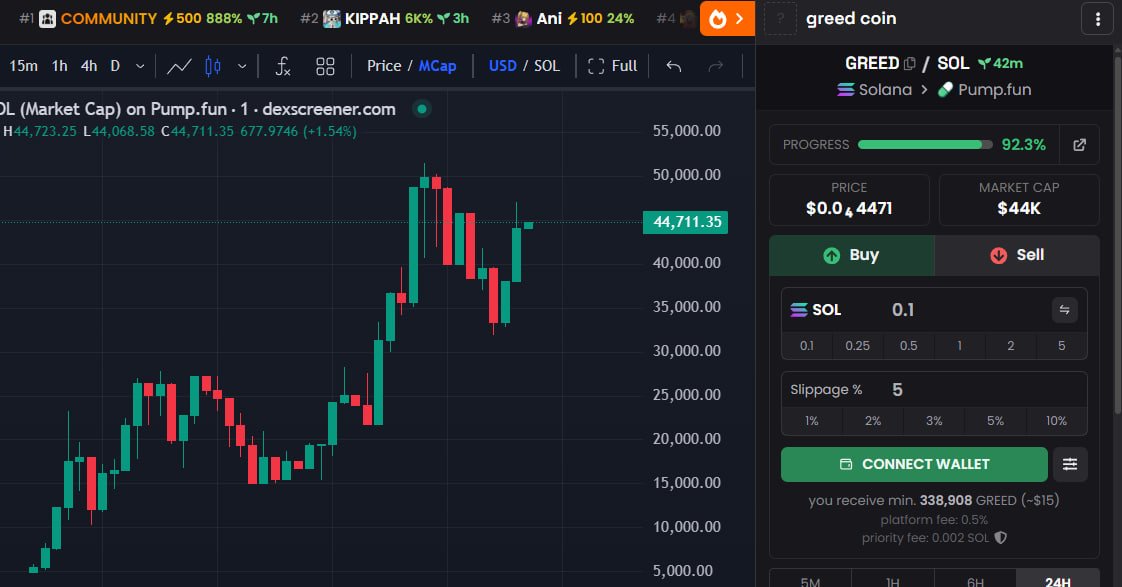Set slippage to 1%
1122x587 pixels.
tap(811, 421)
